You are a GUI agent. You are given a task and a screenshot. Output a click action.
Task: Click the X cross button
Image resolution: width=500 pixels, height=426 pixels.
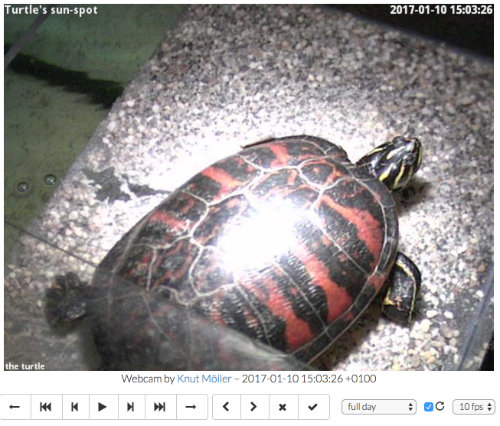tap(283, 407)
